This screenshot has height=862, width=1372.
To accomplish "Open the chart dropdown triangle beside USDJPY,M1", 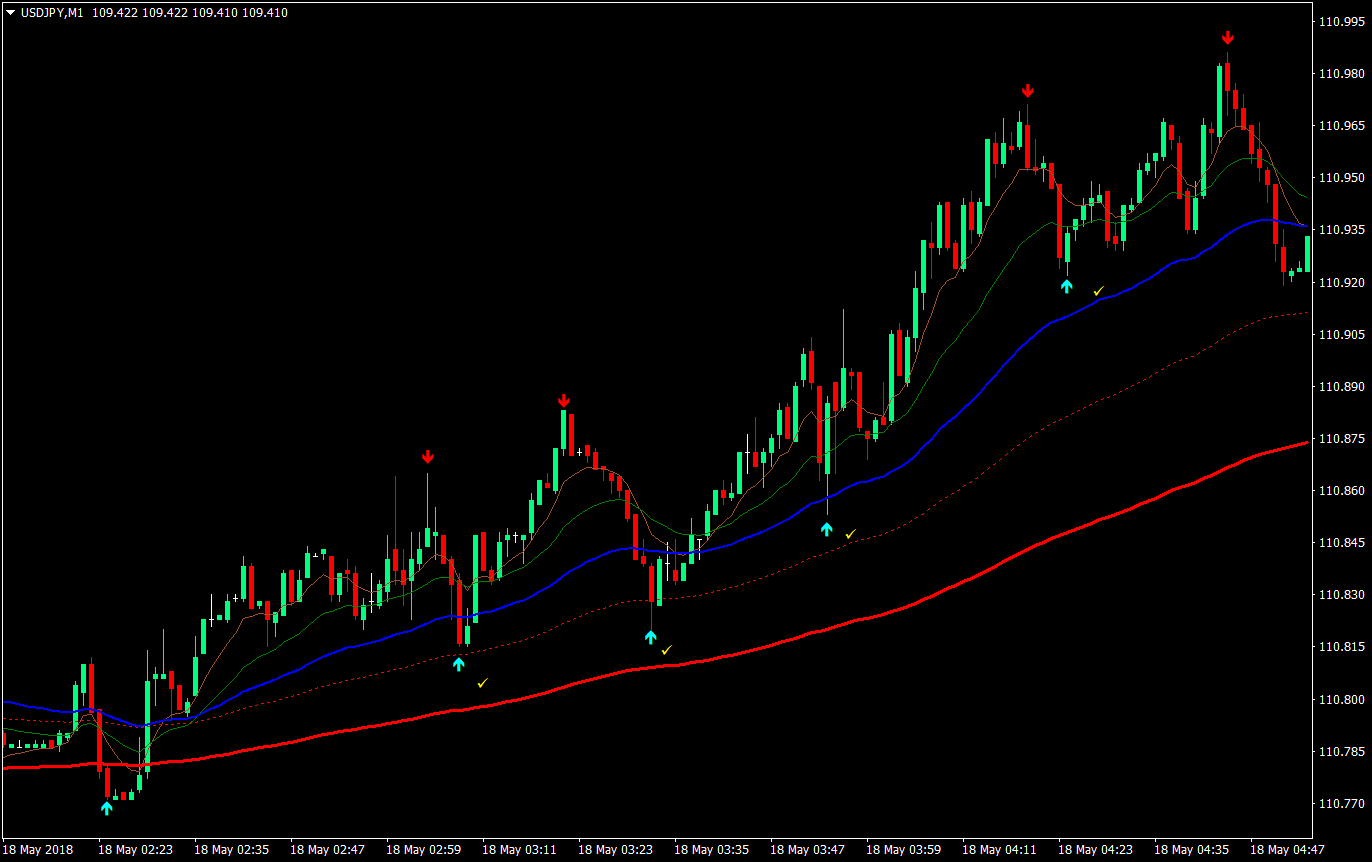I will coord(11,13).
